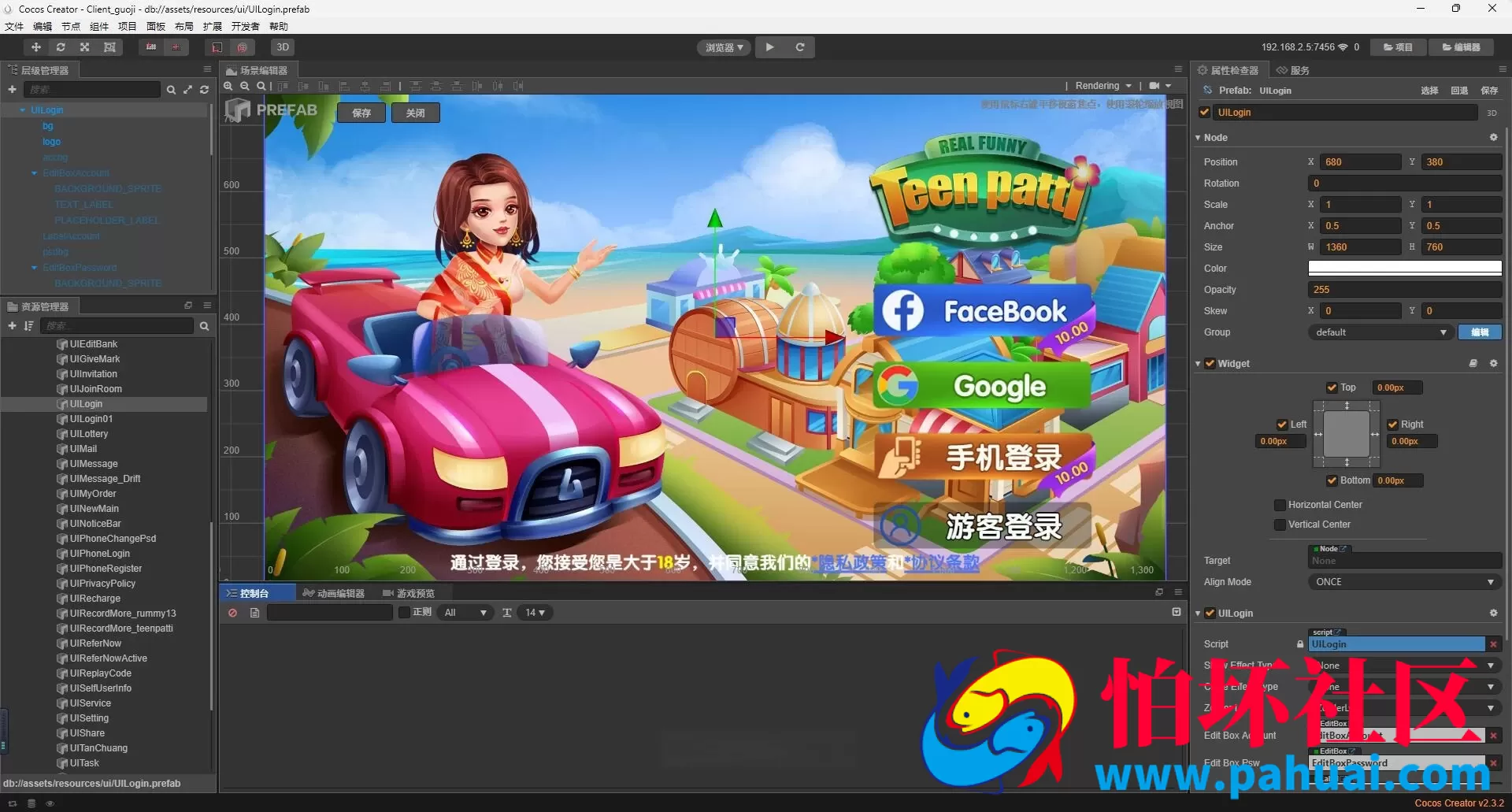The height and width of the screenshot is (812, 1512).
Task: Open the console log file
Action: [x=254, y=613]
